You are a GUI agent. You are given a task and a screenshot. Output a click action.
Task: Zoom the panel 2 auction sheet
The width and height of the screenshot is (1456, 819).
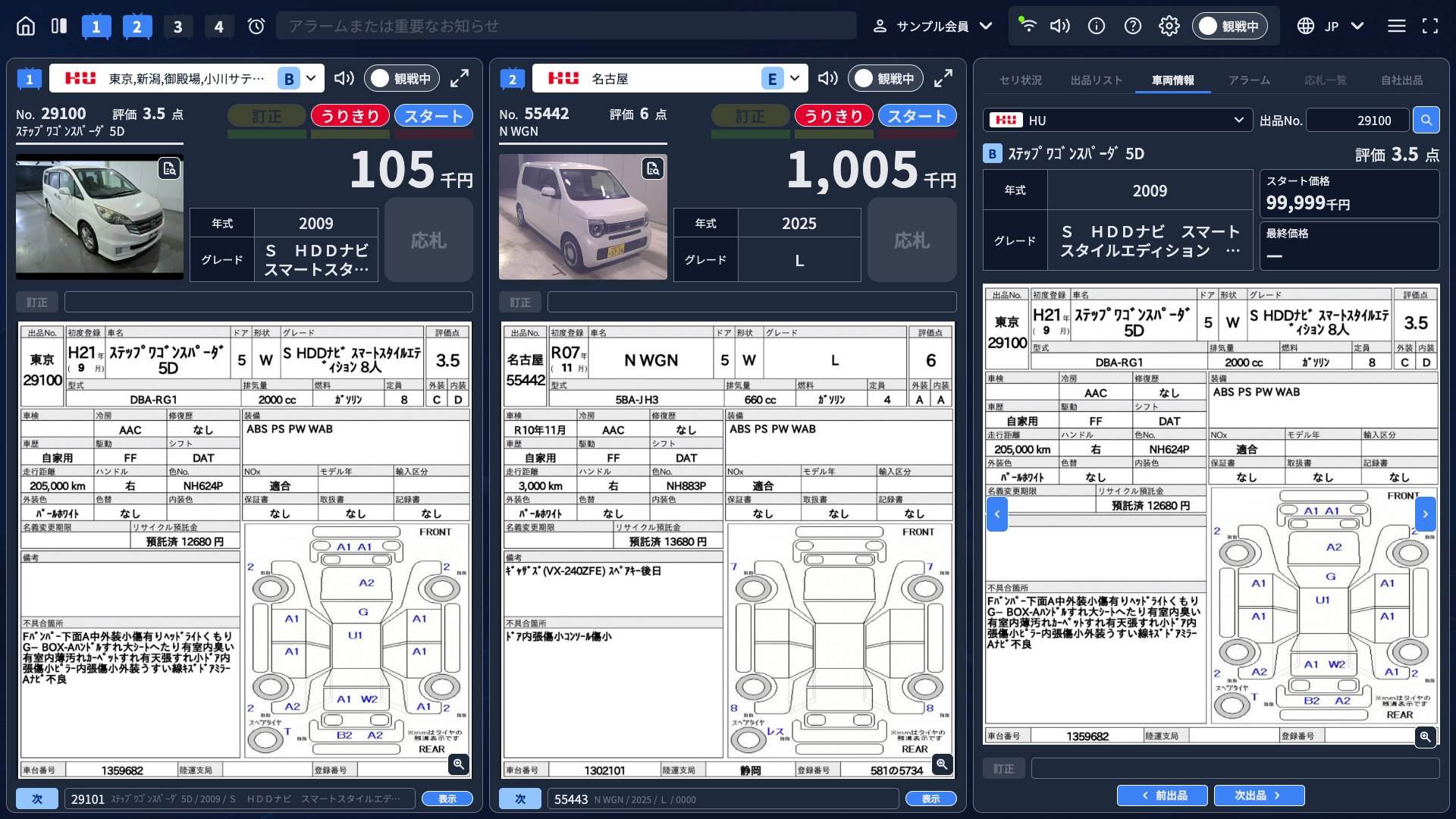942,764
